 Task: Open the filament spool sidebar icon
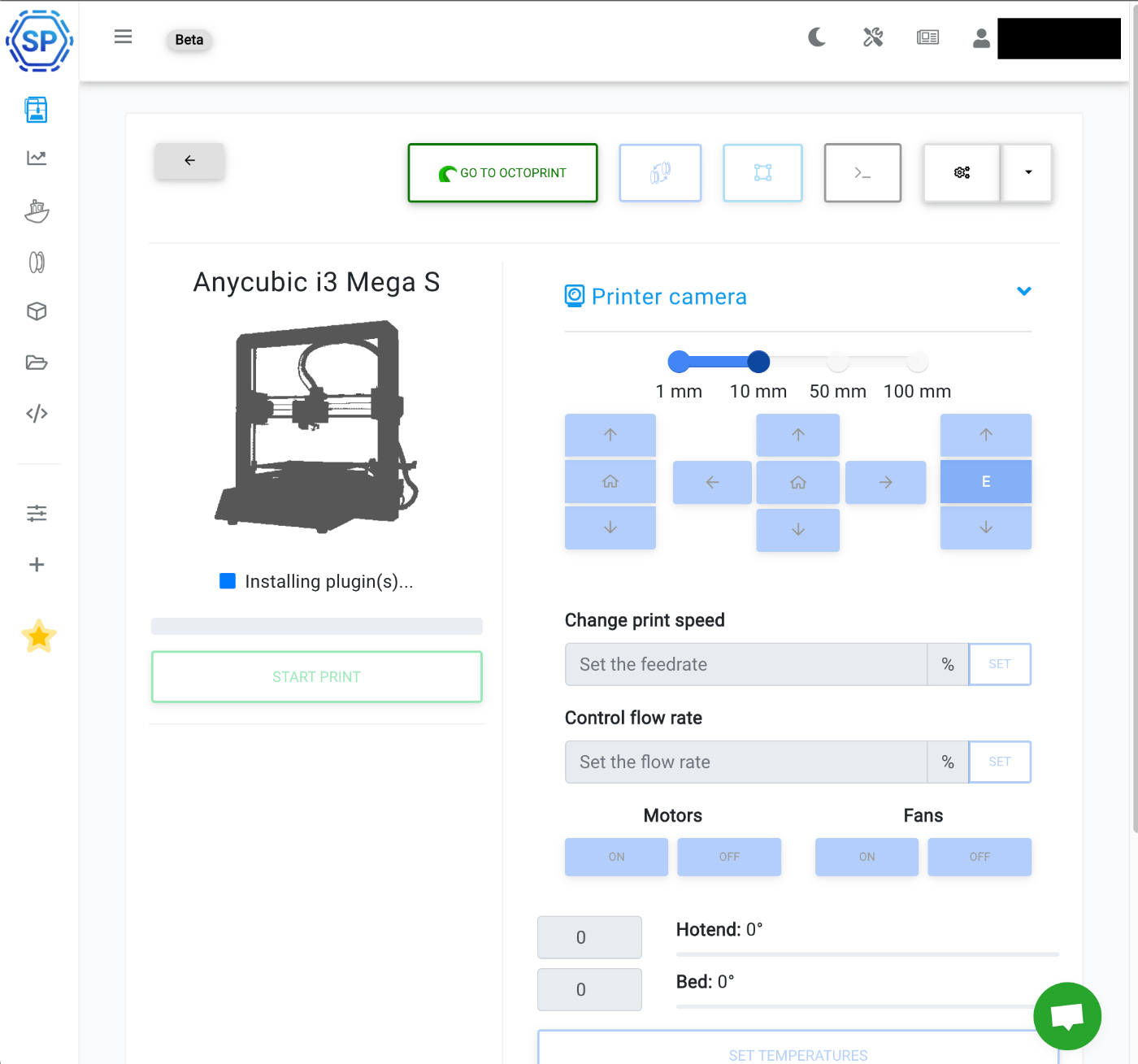click(x=37, y=263)
